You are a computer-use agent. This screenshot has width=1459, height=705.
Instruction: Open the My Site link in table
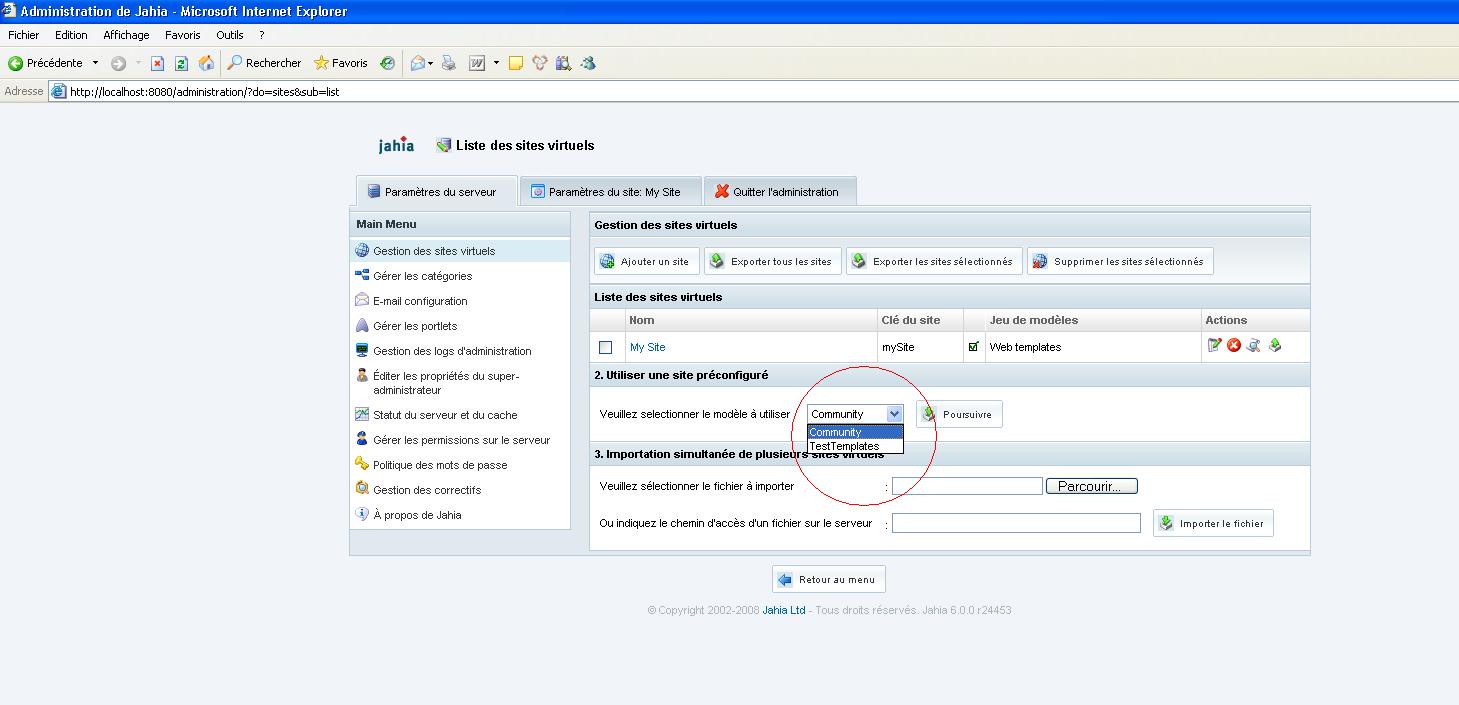pyautogui.click(x=648, y=347)
